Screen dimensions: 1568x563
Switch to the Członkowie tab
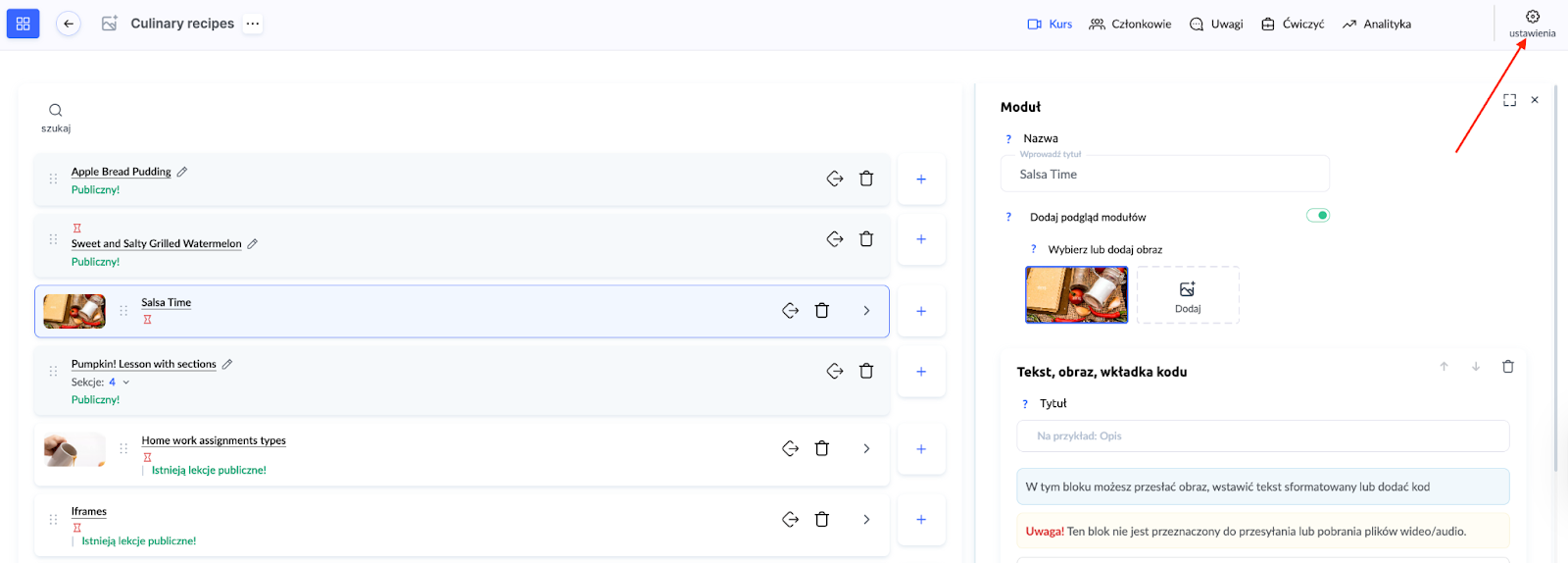(x=1130, y=25)
